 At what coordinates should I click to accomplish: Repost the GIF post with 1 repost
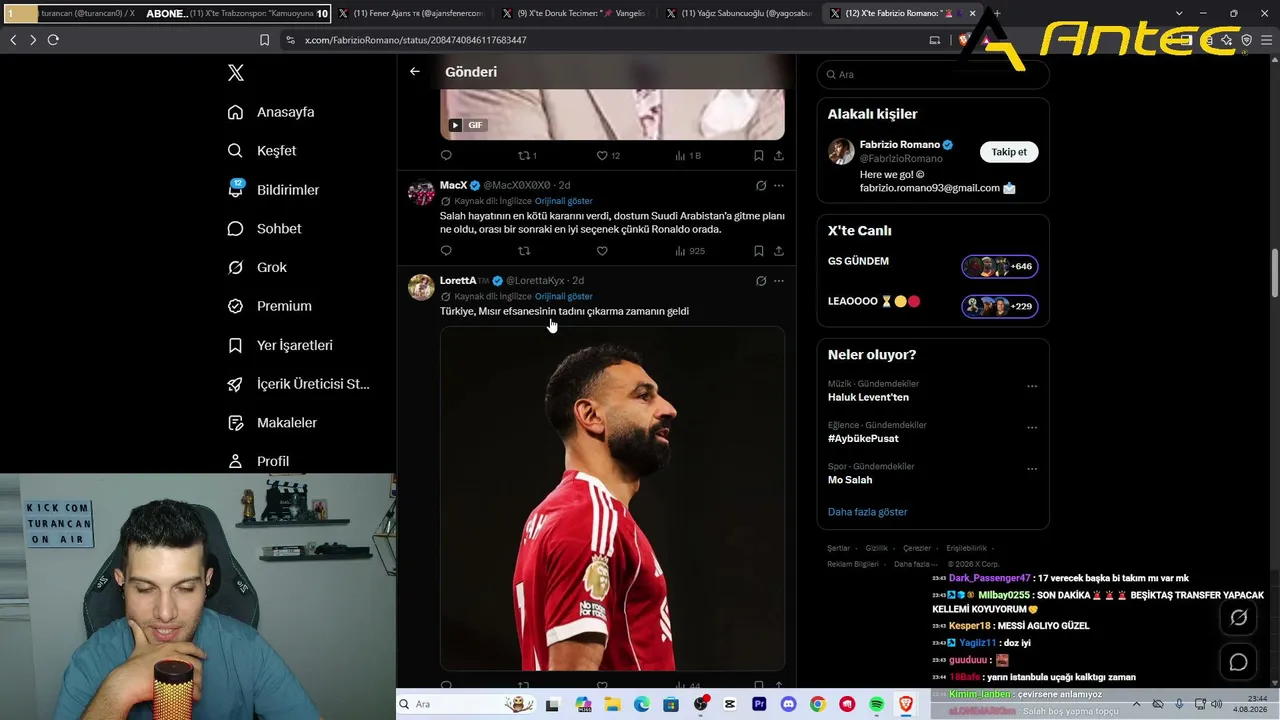[x=527, y=155]
